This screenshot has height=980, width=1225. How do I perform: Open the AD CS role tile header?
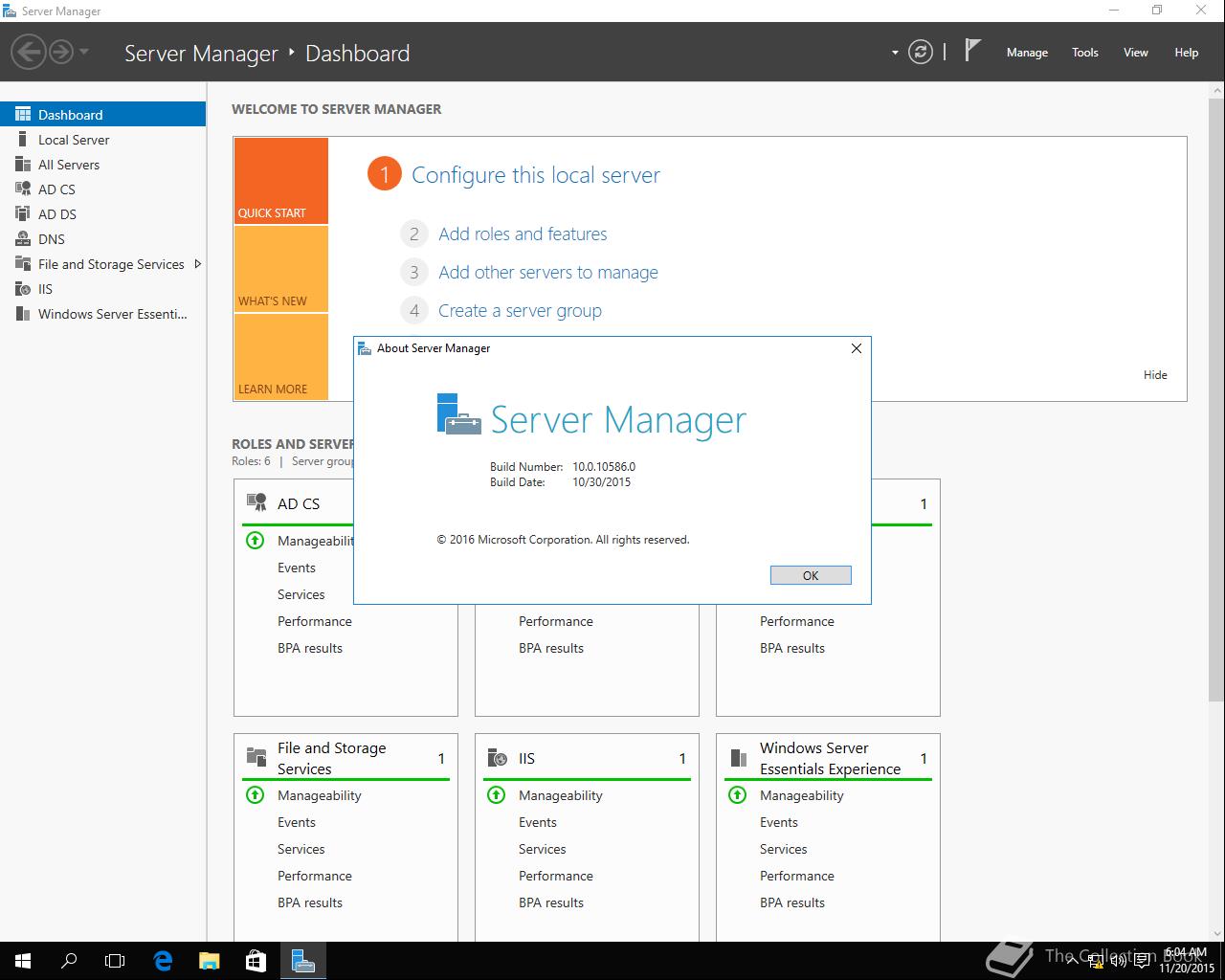click(299, 503)
